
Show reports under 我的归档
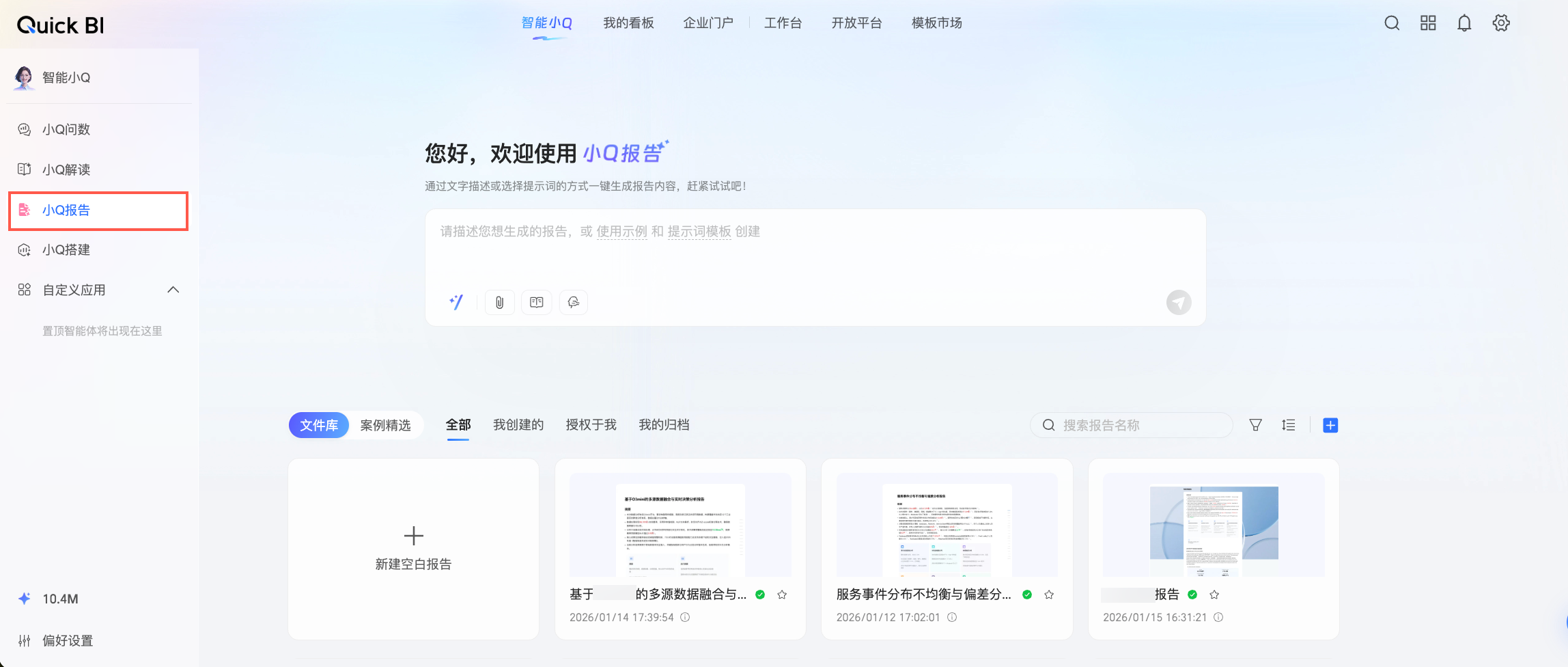coord(664,425)
